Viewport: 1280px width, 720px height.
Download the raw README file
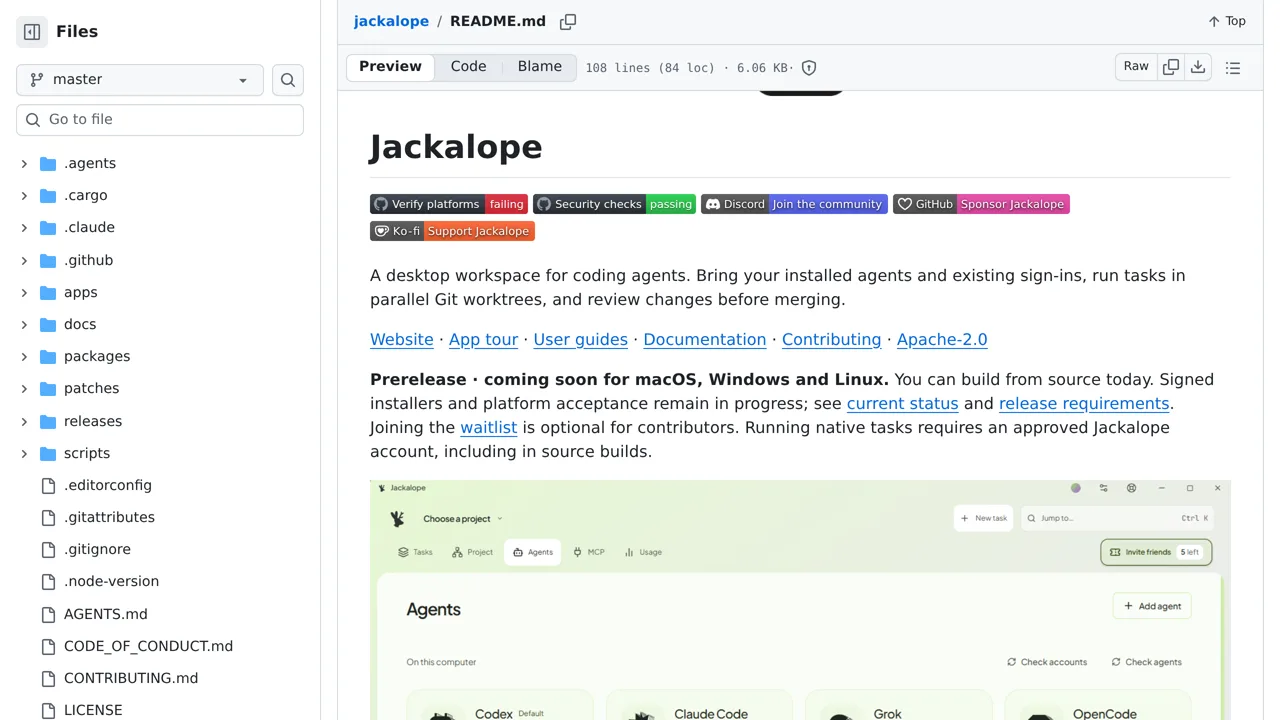point(1198,67)
